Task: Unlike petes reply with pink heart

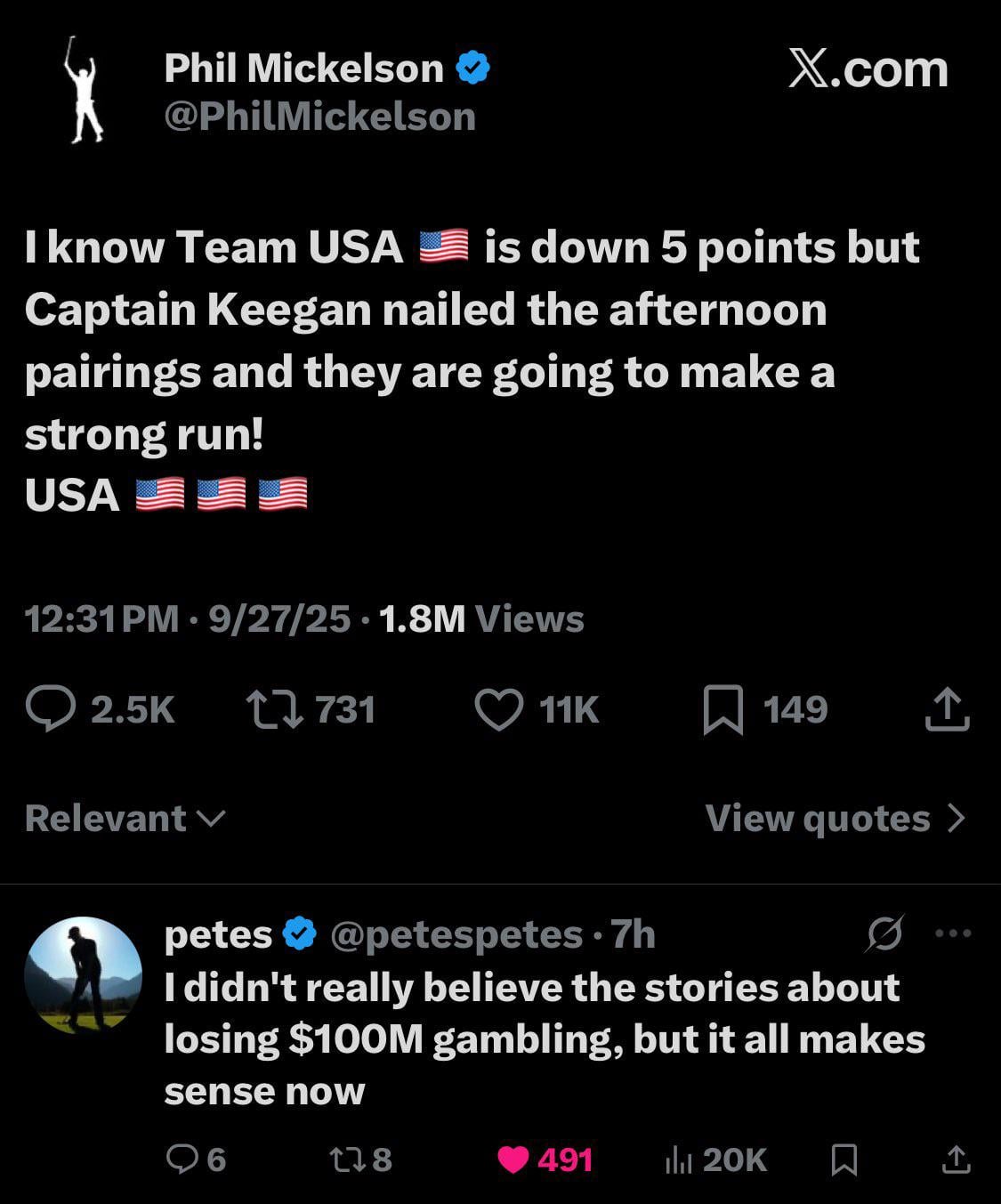Action: click(513, 1159)
